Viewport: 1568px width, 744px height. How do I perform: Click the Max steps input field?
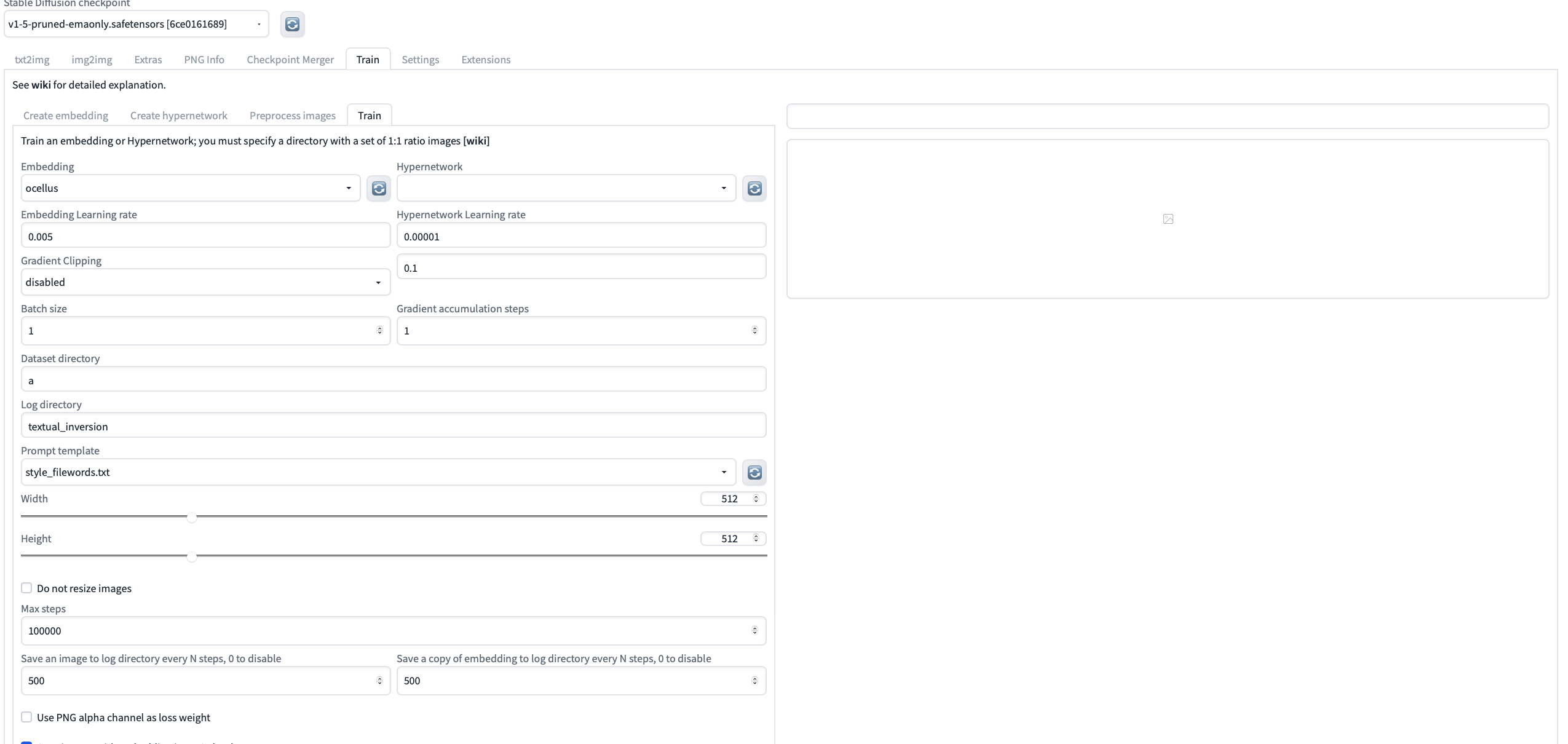(394, 630)
